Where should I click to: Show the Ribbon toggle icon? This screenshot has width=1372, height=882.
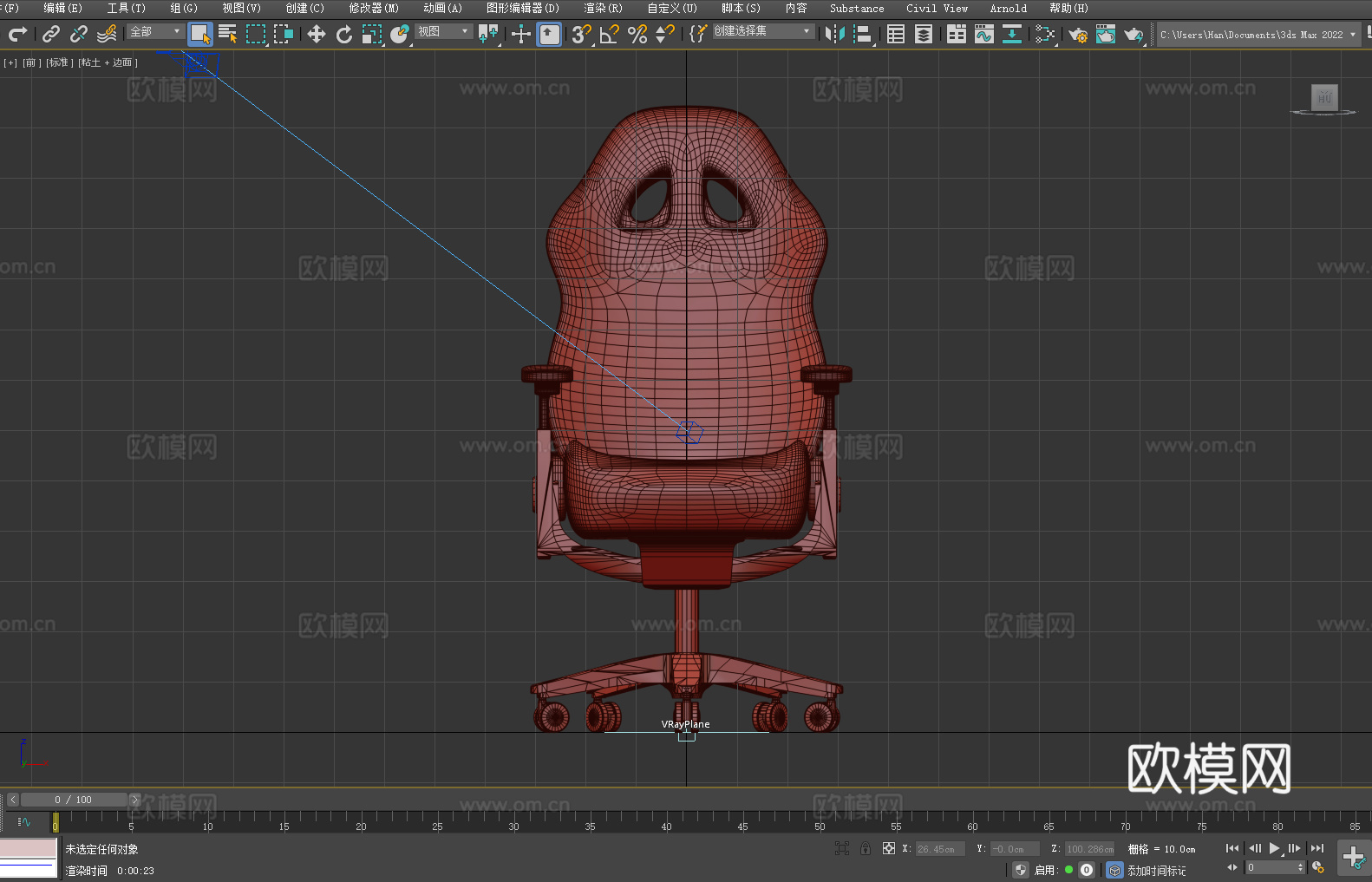[957, 34]
